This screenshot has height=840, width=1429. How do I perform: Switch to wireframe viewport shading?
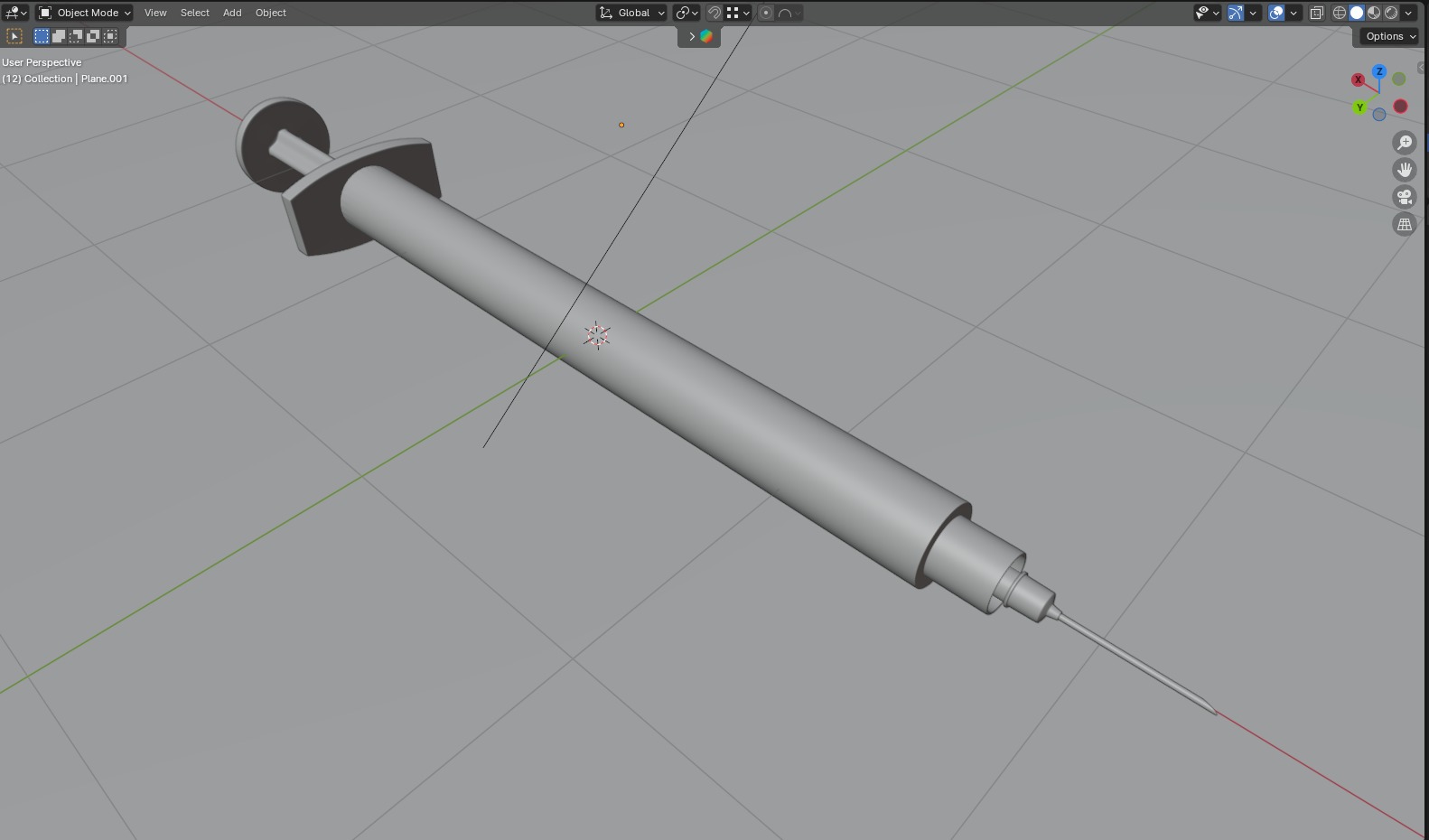[x=1340, y=13]
